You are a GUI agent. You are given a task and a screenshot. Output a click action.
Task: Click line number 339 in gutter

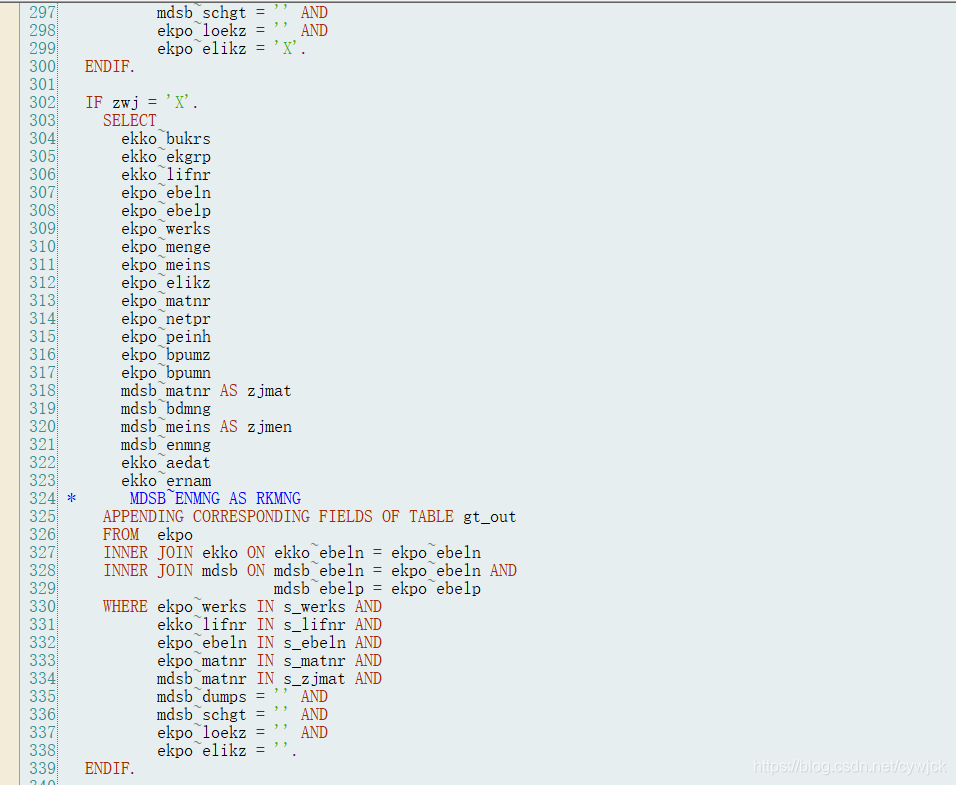point(43,769)
